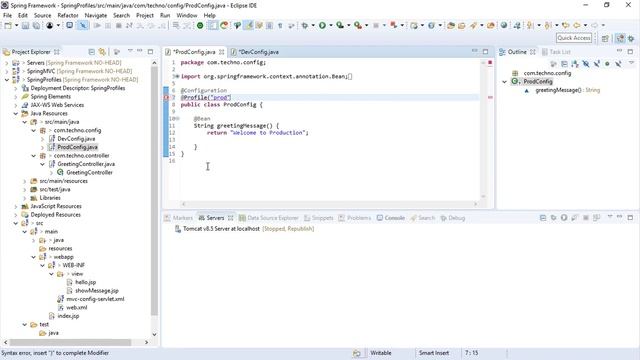Select ProdConfig.java in Project Explorer
Screen dimensions: 640x360
click(78, 147)
